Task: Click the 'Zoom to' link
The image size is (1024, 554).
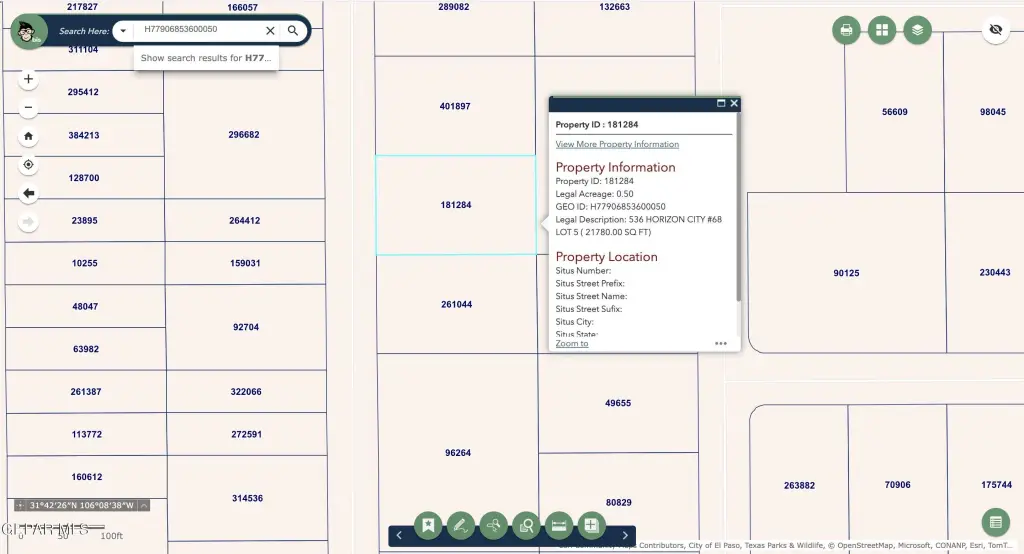Action: (x=572, y=343)
